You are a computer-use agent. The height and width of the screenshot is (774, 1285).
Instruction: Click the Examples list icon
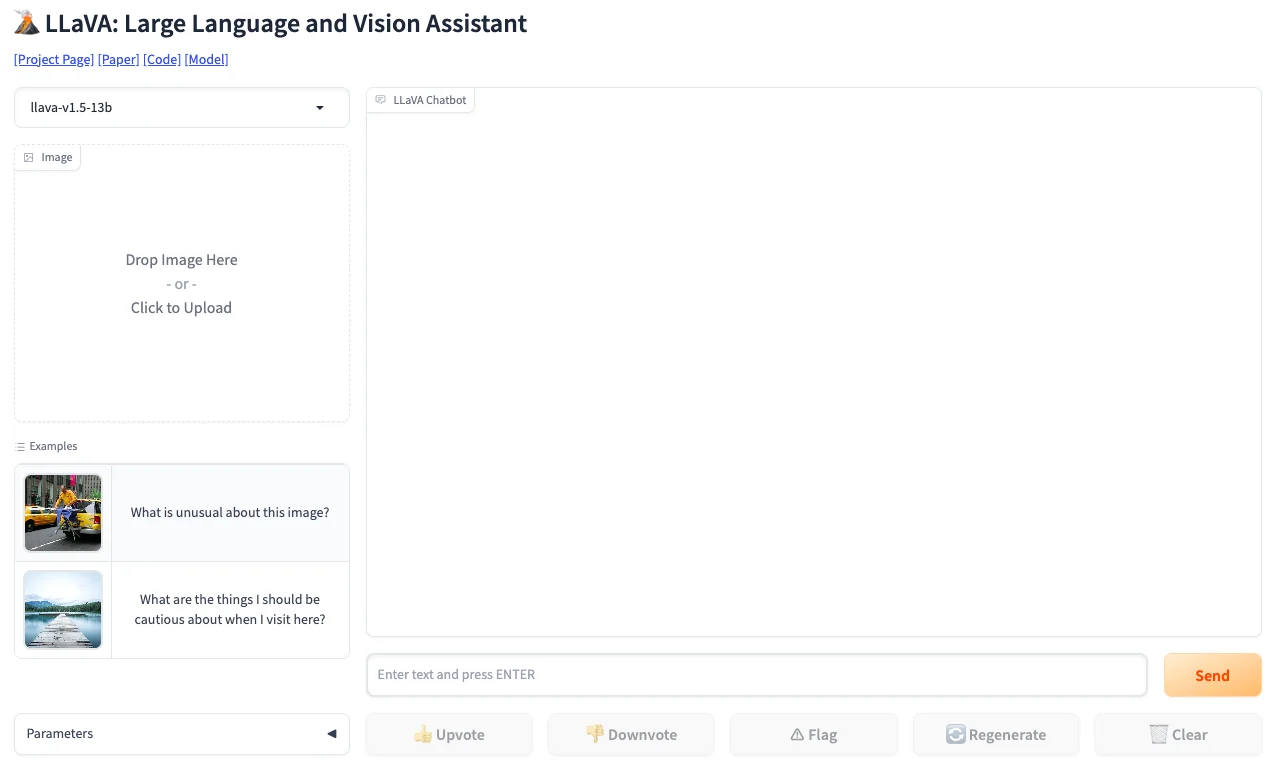20,447
